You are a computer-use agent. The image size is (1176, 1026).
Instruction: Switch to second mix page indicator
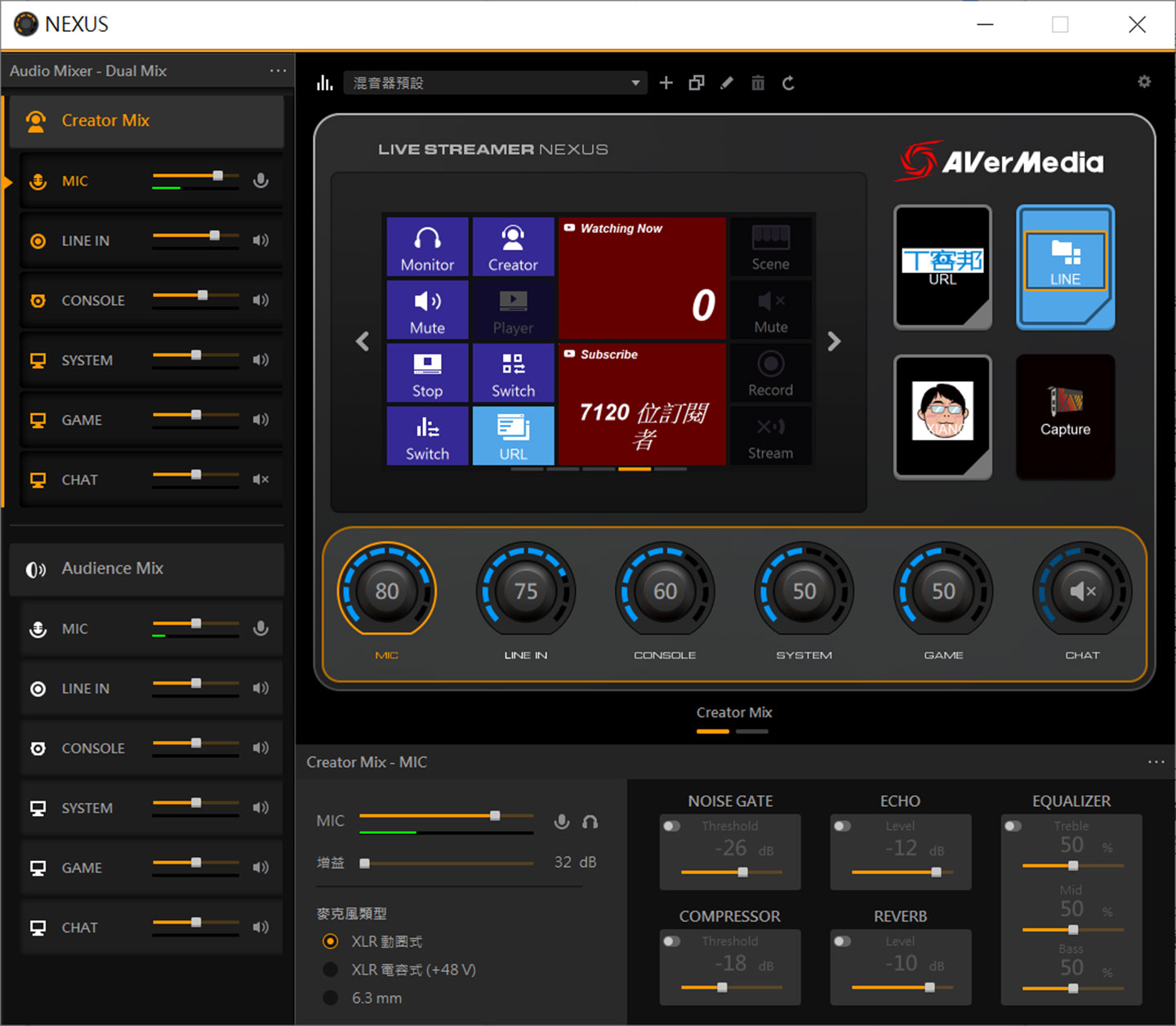[751, 731]
